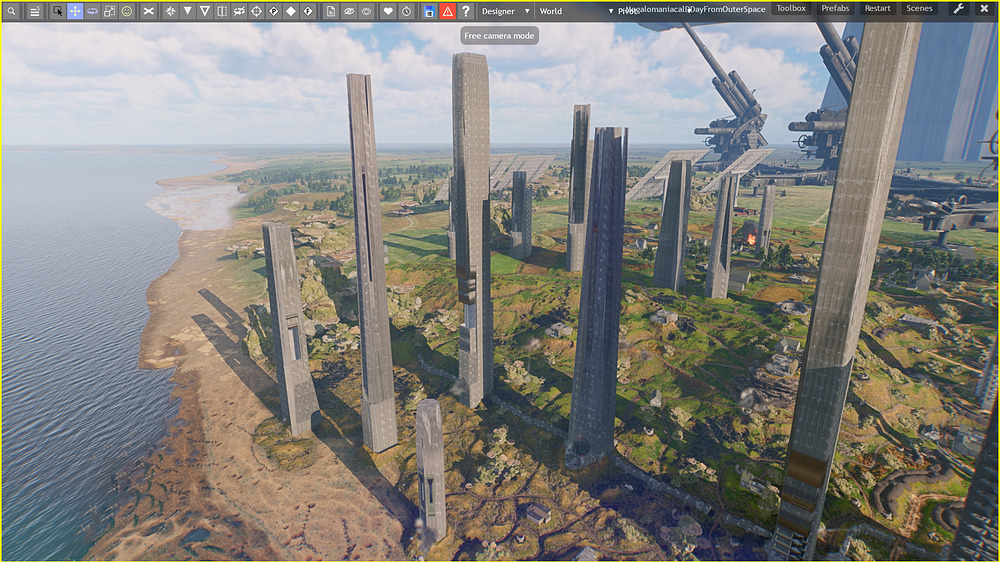
Task: Switch to the Prefabs tab
Action: tap(835, 9)
